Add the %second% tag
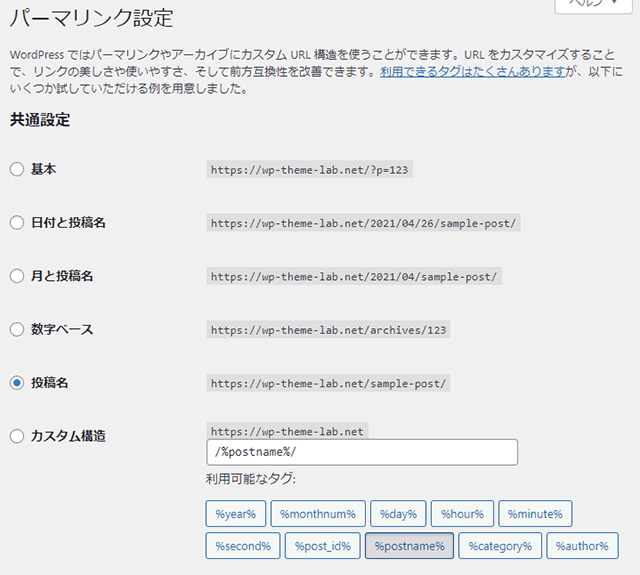This screenshot has height=575, width=640. [x=243, y=546]
